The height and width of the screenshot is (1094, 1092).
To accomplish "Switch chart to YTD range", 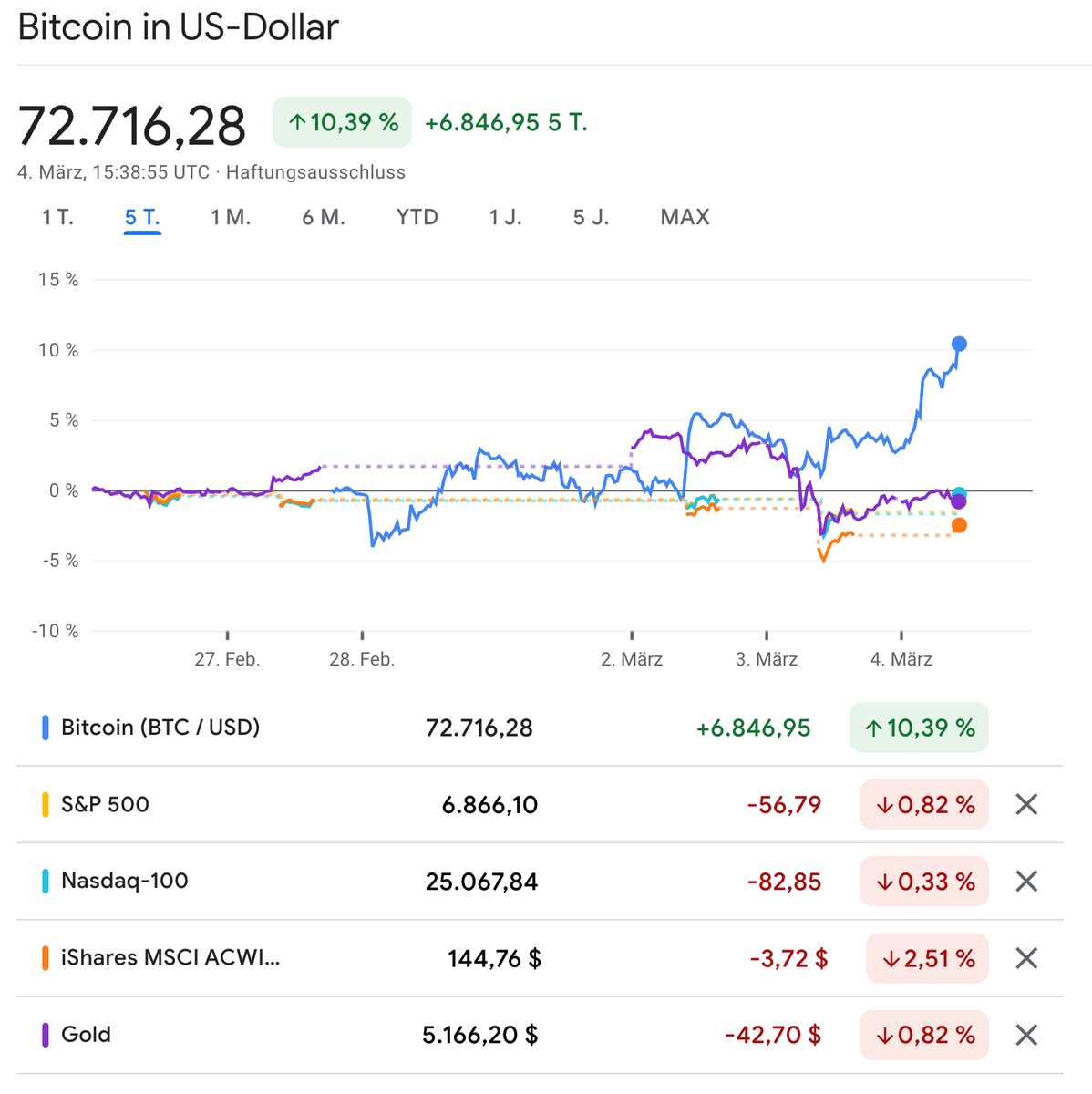I will click(417, 217).
